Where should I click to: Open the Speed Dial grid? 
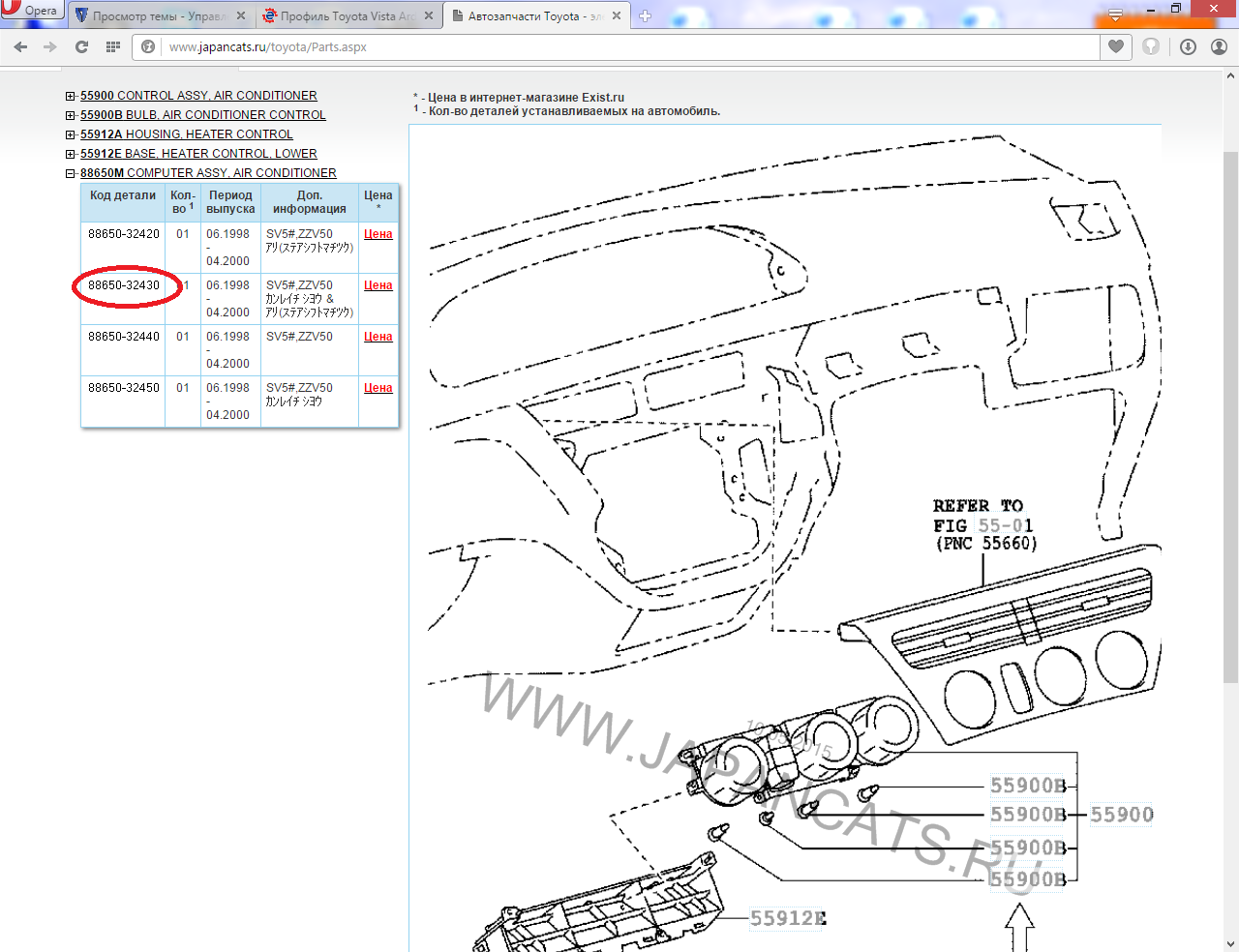point(113,46)
